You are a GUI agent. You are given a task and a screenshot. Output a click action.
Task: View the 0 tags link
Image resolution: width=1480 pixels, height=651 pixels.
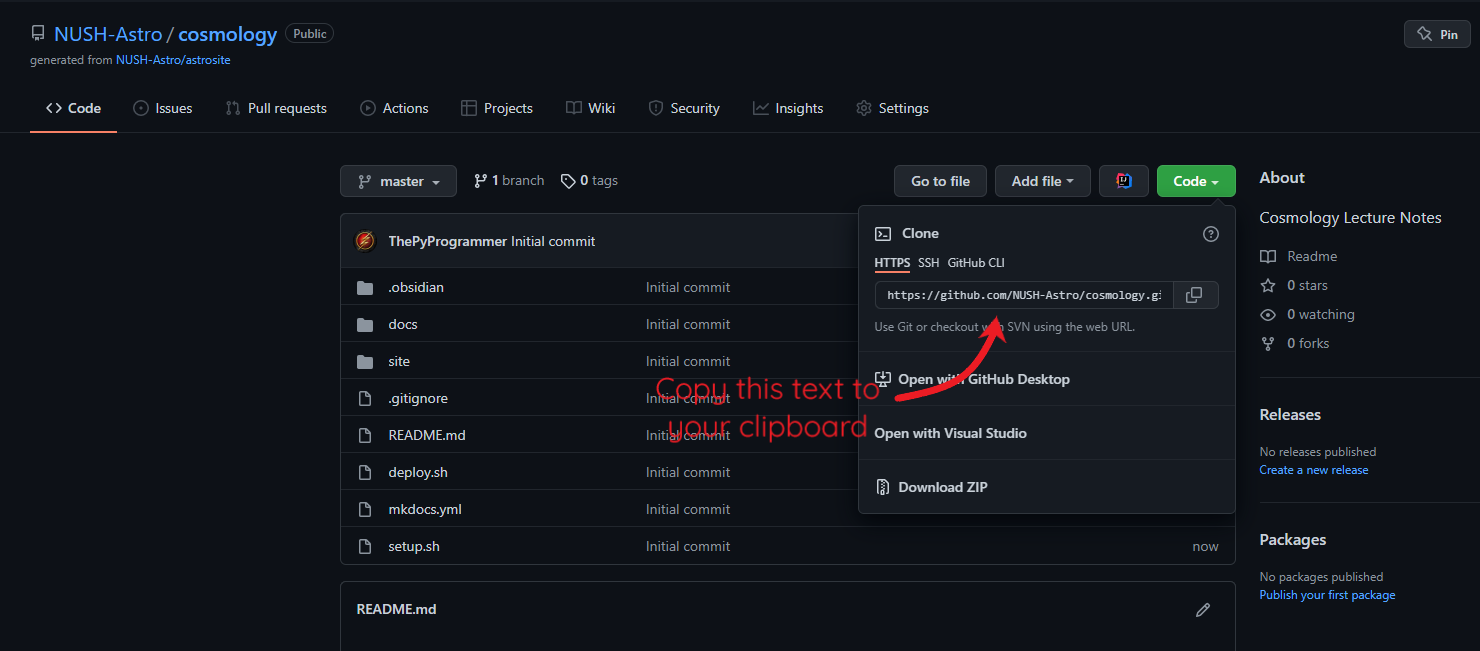tap(589, 181)
